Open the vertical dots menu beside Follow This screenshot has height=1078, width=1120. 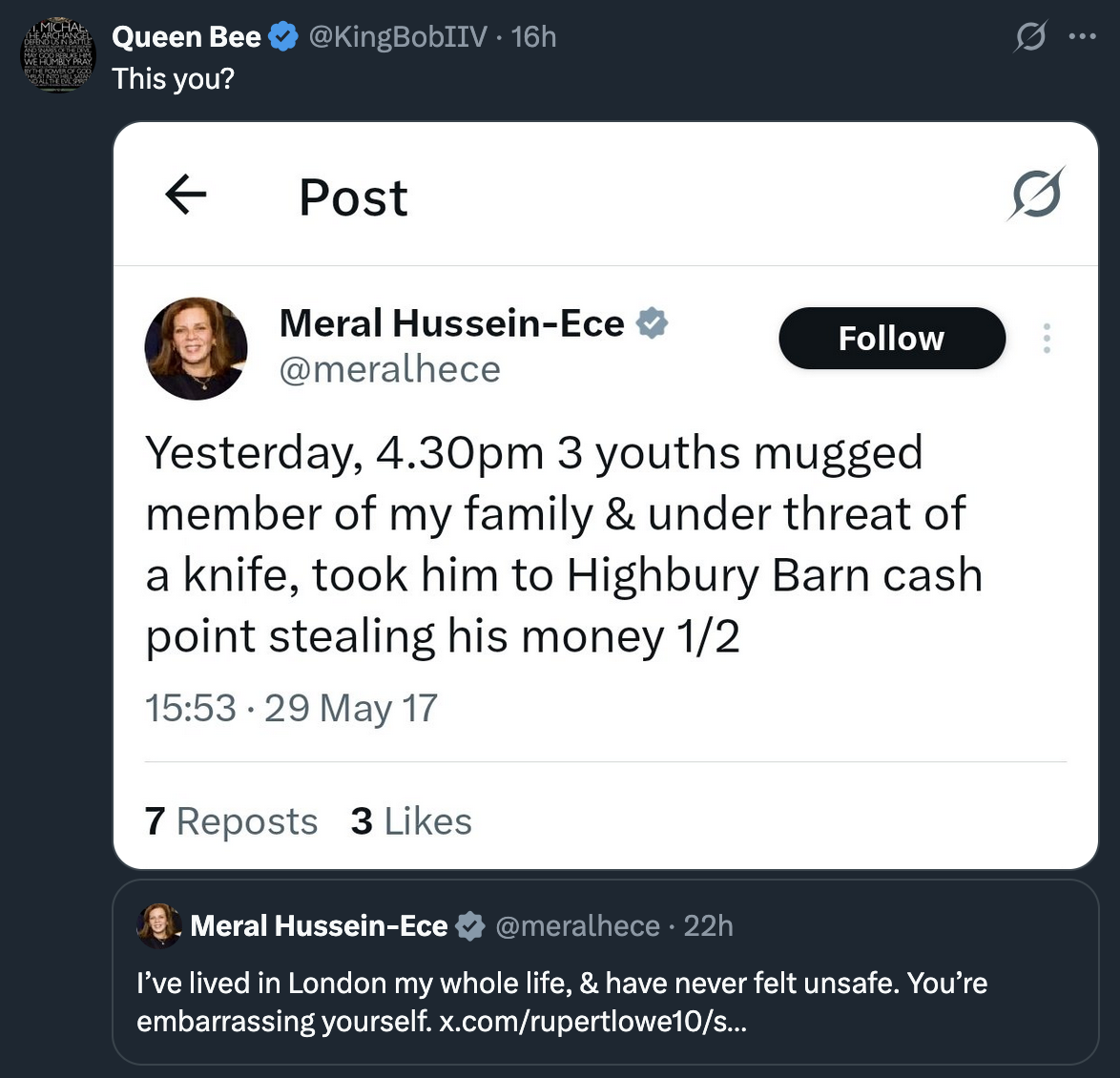click(1047, 338)
